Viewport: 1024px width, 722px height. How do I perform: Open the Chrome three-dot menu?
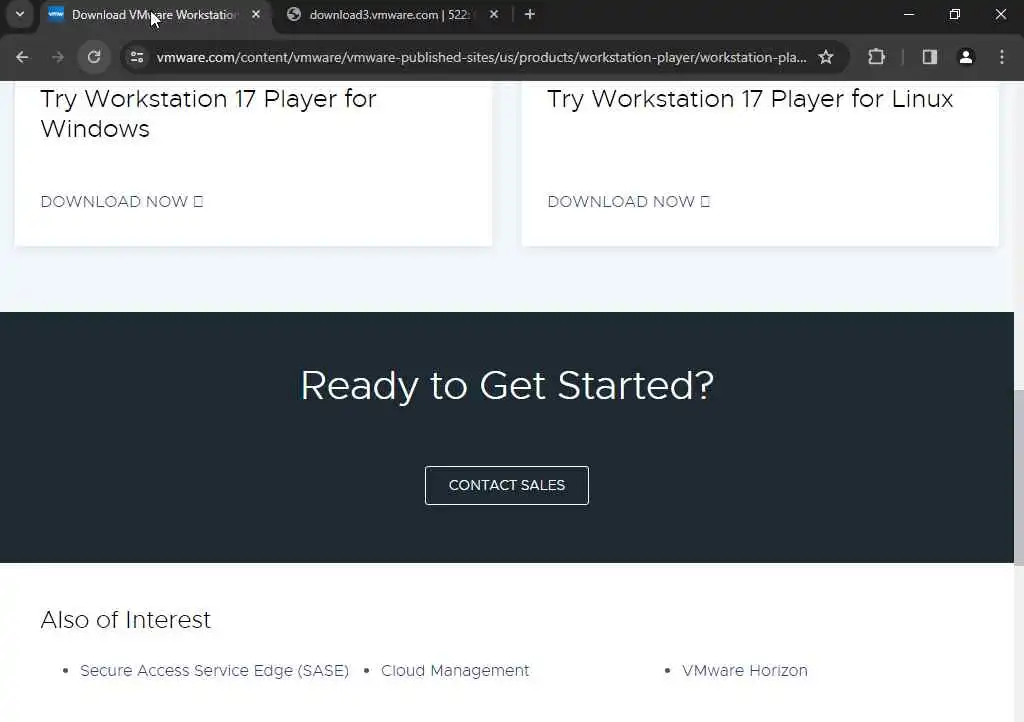tap(1002, 57)
